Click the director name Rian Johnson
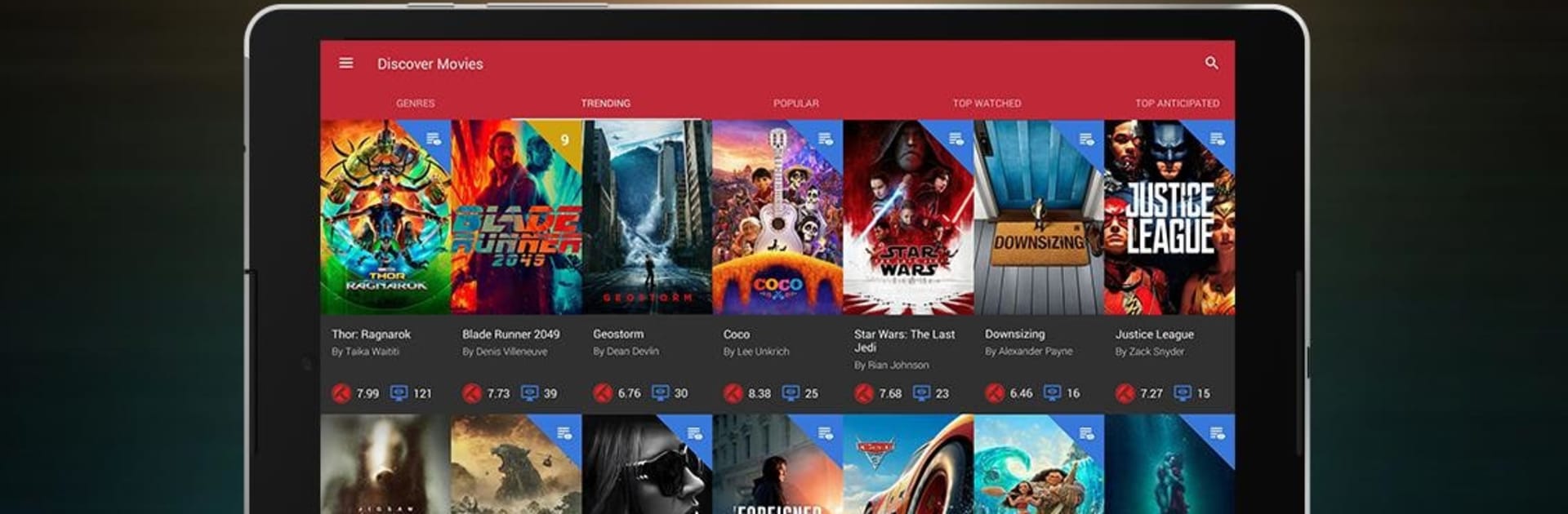The width and height of the screenshot is (1568, 514). pyautogui.click(x=898, y=366)
